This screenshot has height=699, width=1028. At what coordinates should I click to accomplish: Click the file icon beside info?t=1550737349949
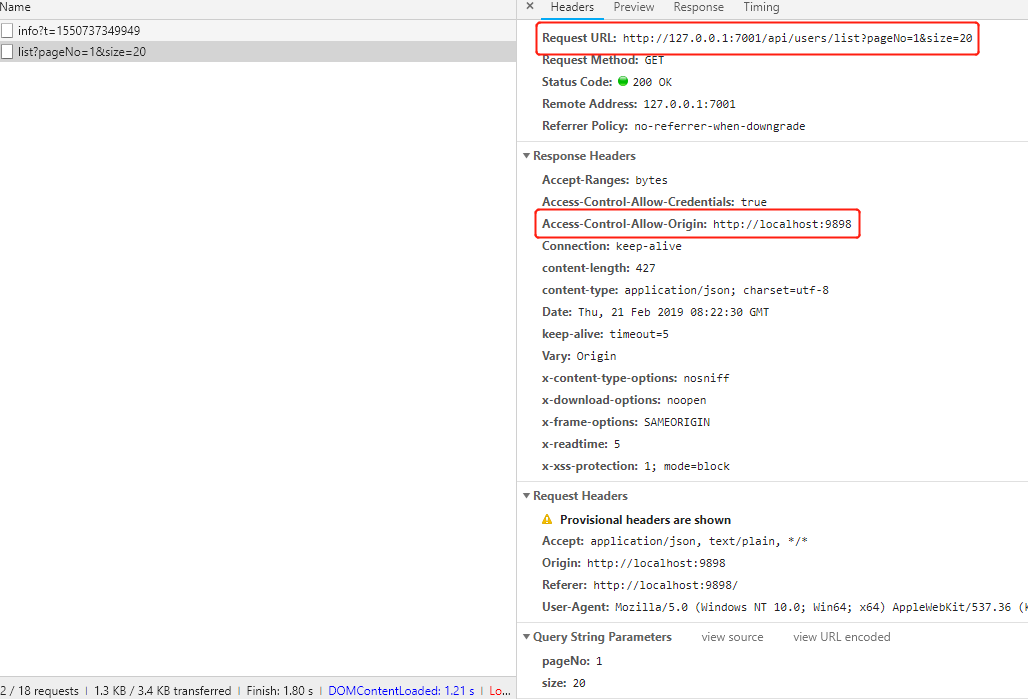click(7, 31)
